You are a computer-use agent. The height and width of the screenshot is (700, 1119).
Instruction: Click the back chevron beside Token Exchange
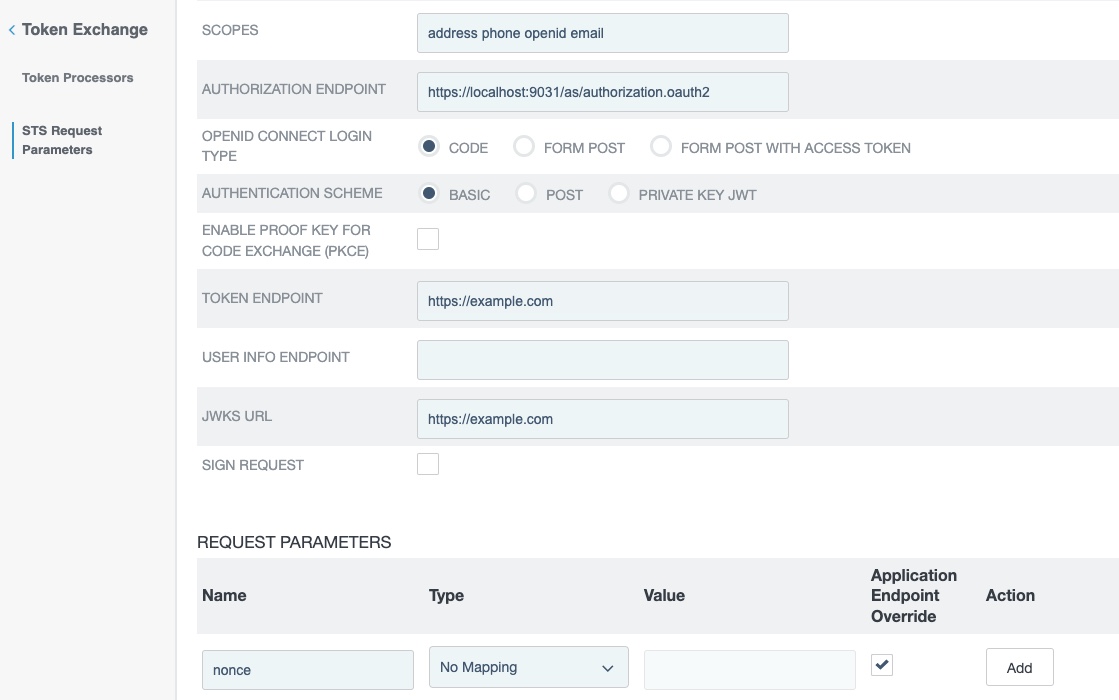(x=13, y=30)
